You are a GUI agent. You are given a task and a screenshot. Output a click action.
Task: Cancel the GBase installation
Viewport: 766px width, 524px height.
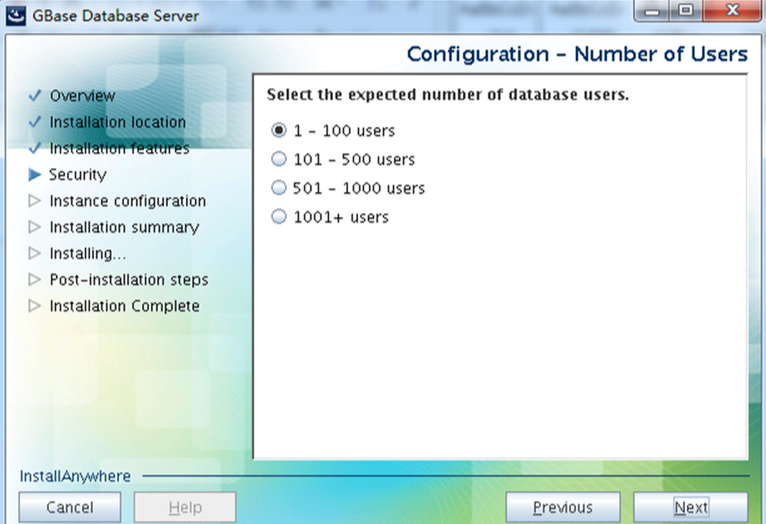(x=70, y=507)
